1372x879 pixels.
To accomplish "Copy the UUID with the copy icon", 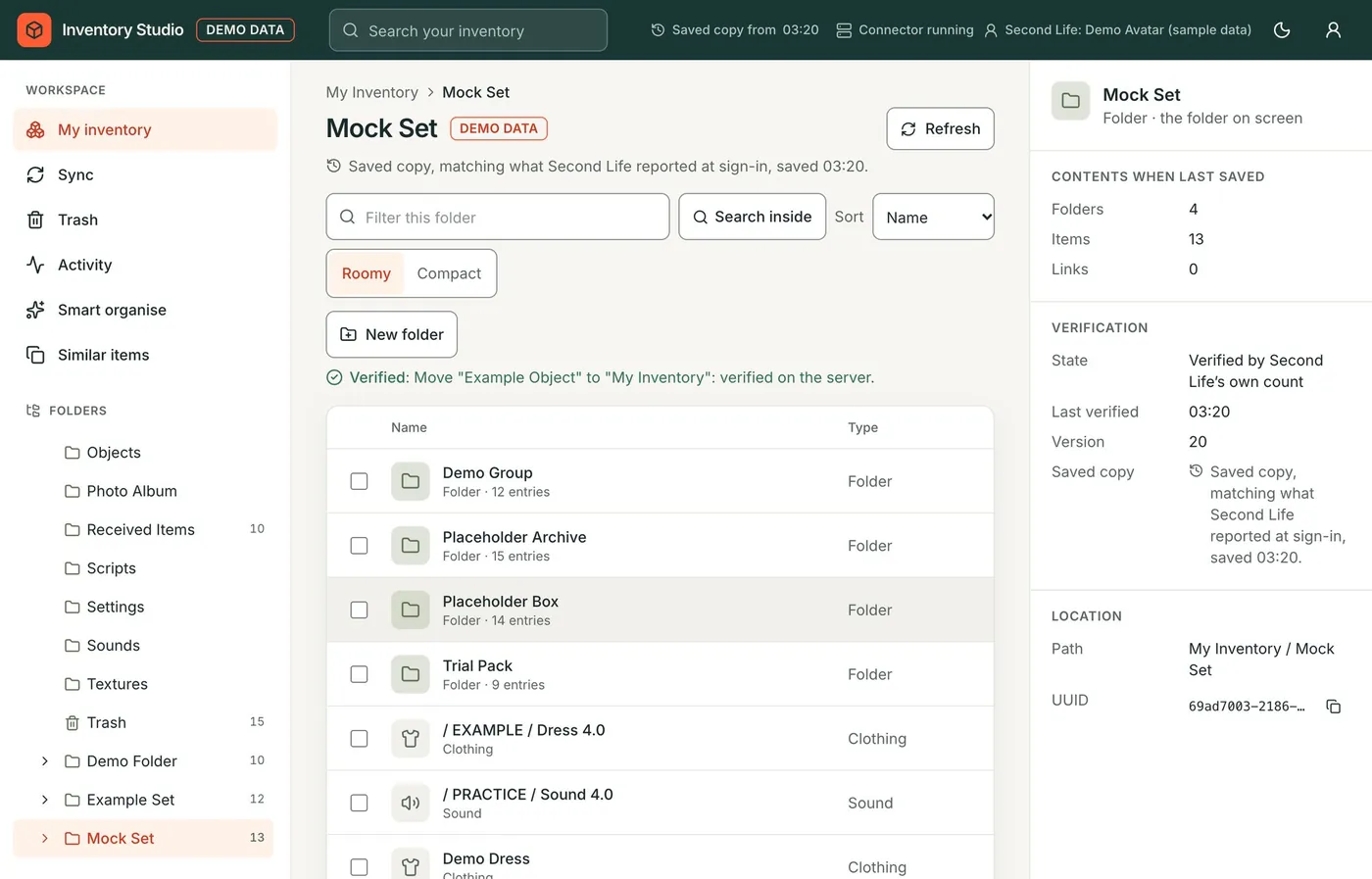I will click(x=1333, y=707).
